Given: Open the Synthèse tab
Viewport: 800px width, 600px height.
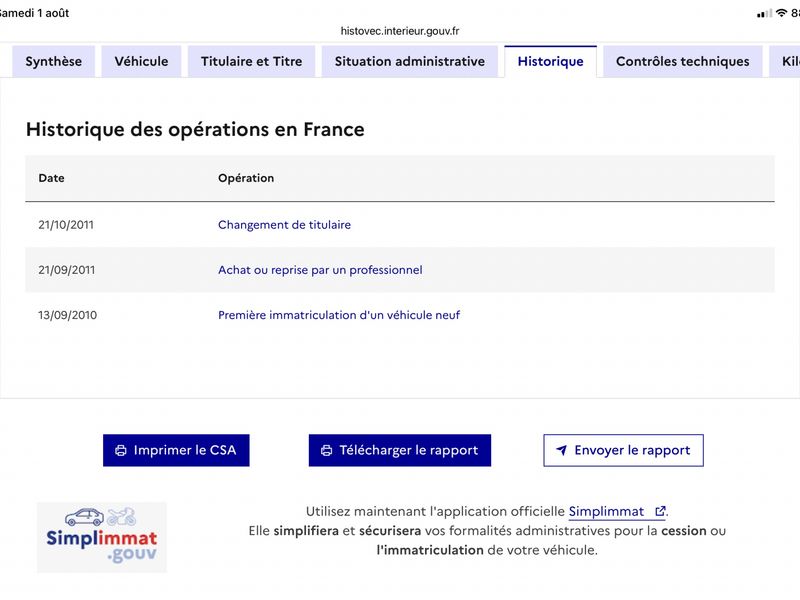Looking at the screenshot, I should pos(54,61).
